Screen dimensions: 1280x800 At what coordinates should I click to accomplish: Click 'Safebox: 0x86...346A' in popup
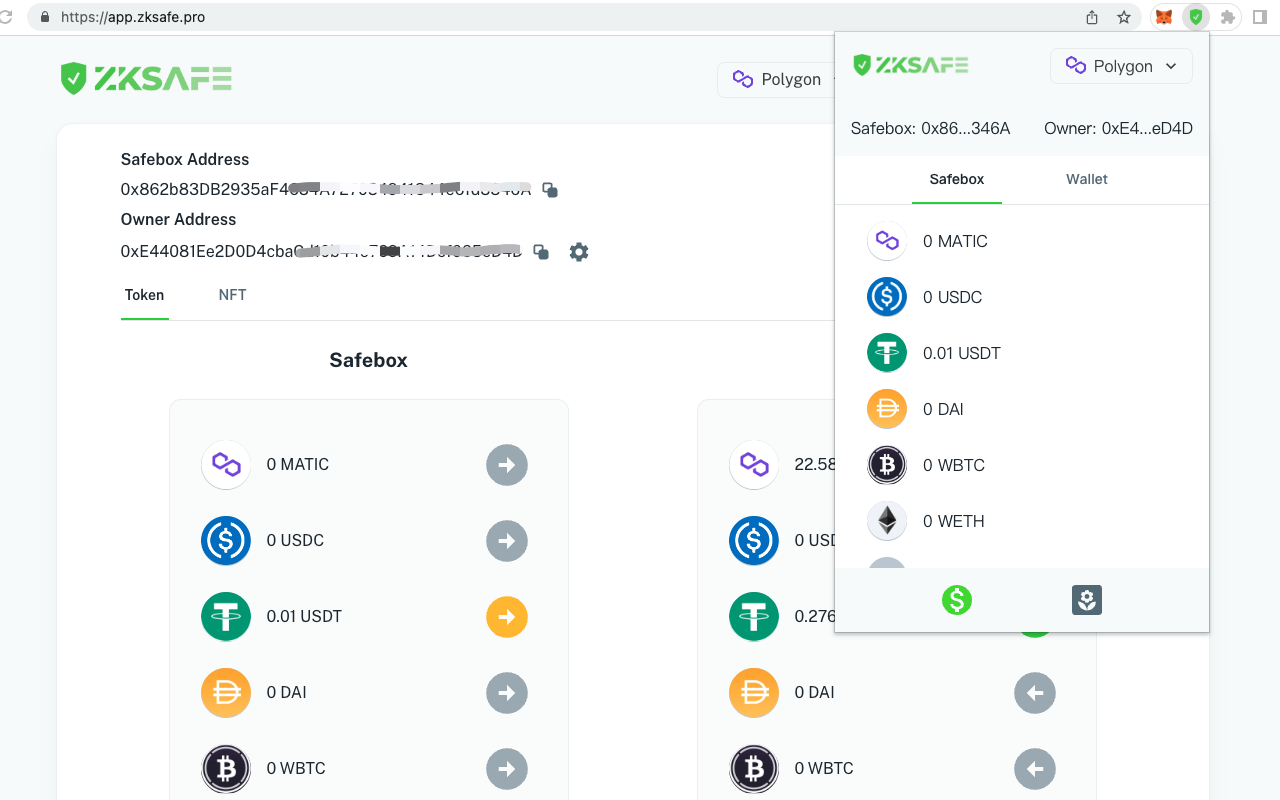click(930, 128)
